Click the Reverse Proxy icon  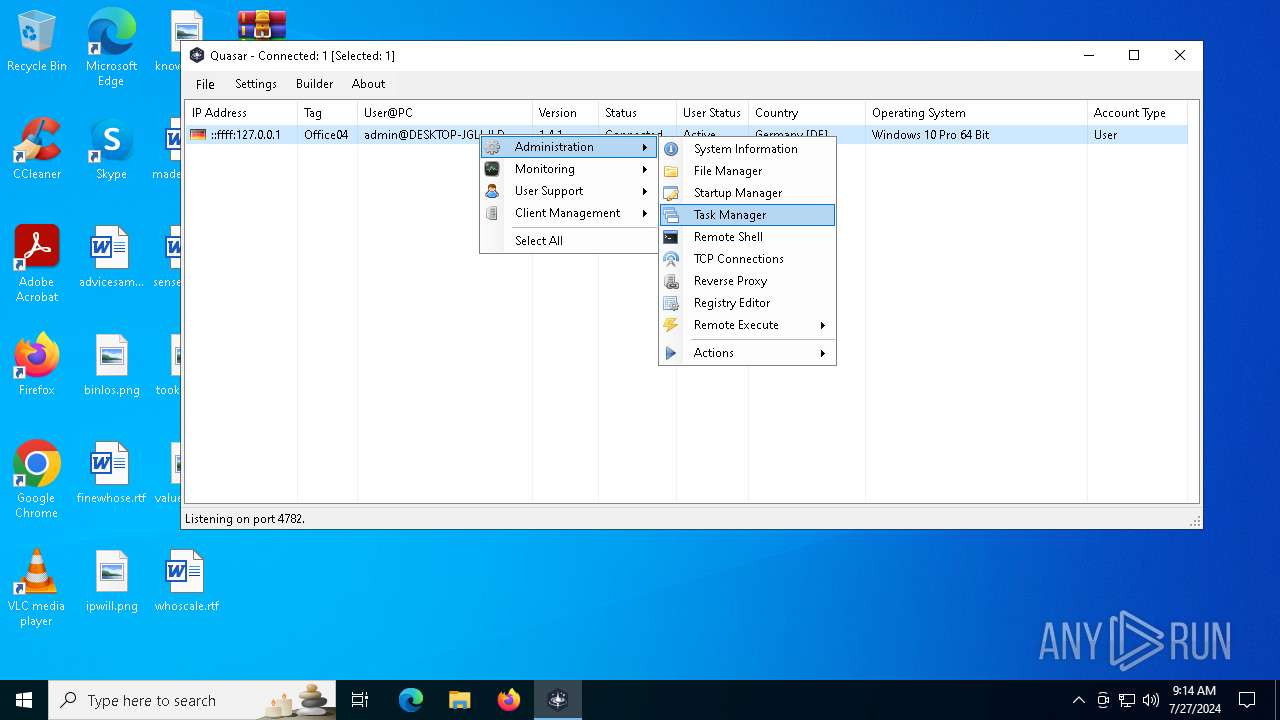click(672, 281)
